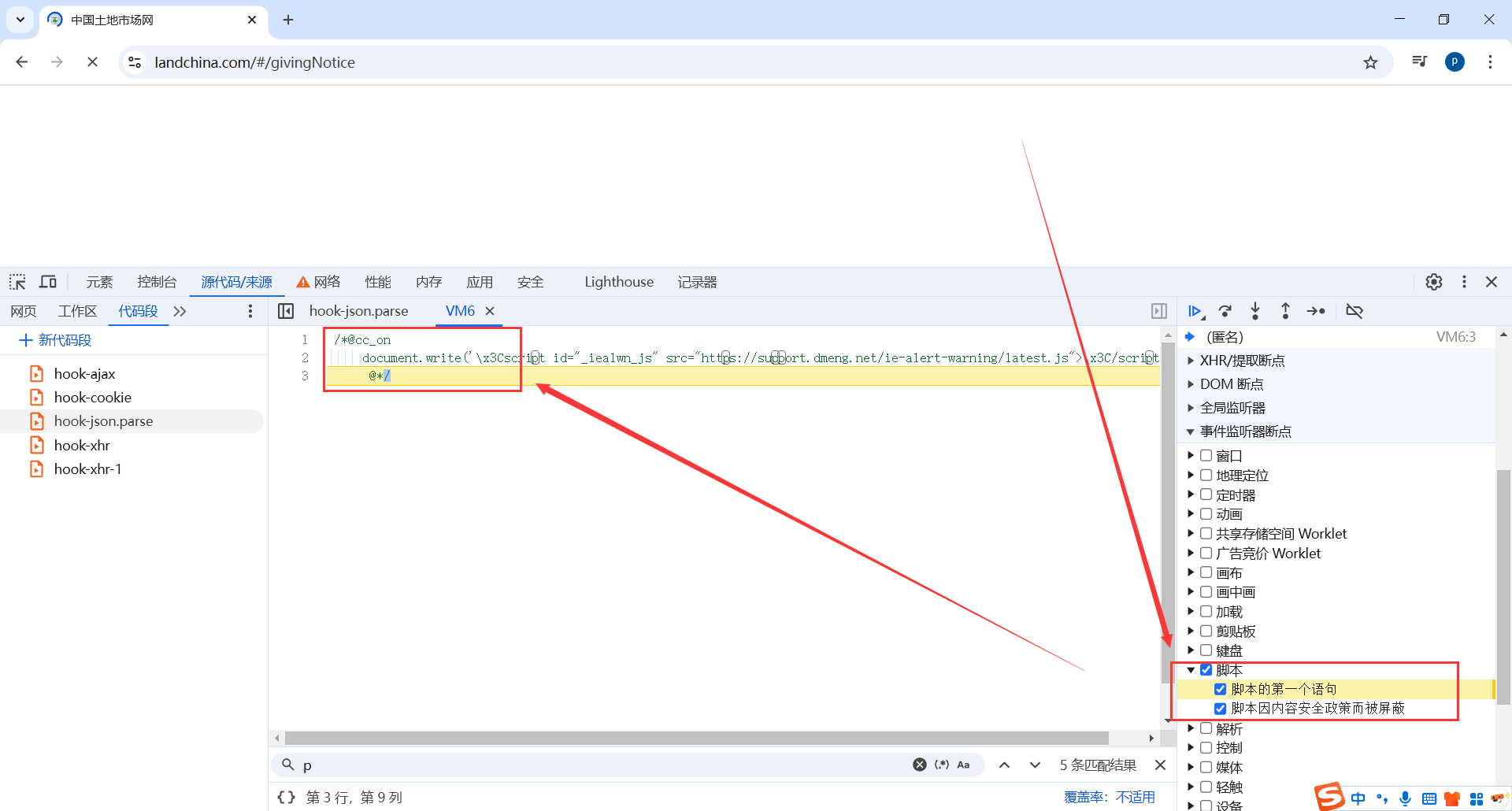Expand the 画布 breakpoint category
The width and height of the screenshot is (1512, 811).
pyautogui.click(x=1191, y=572)
